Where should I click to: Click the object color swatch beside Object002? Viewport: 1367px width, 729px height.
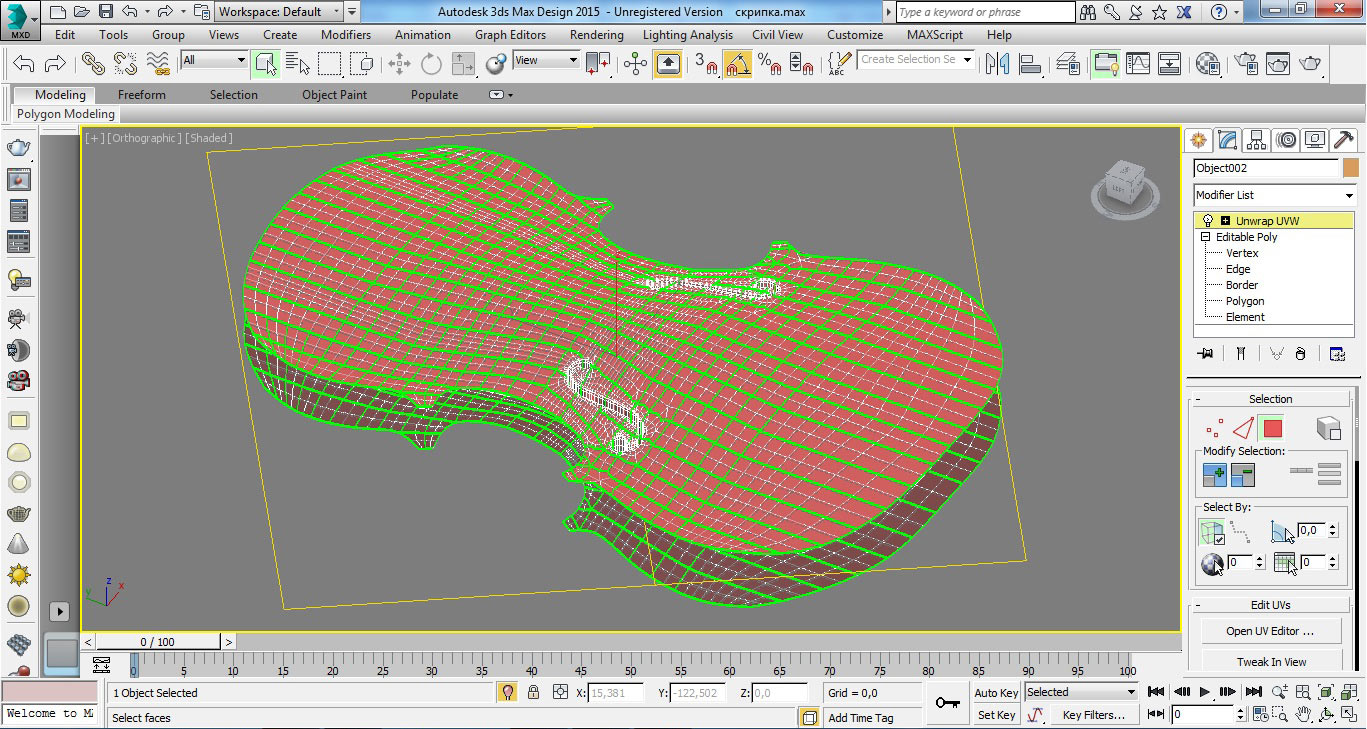point(1351,168)
